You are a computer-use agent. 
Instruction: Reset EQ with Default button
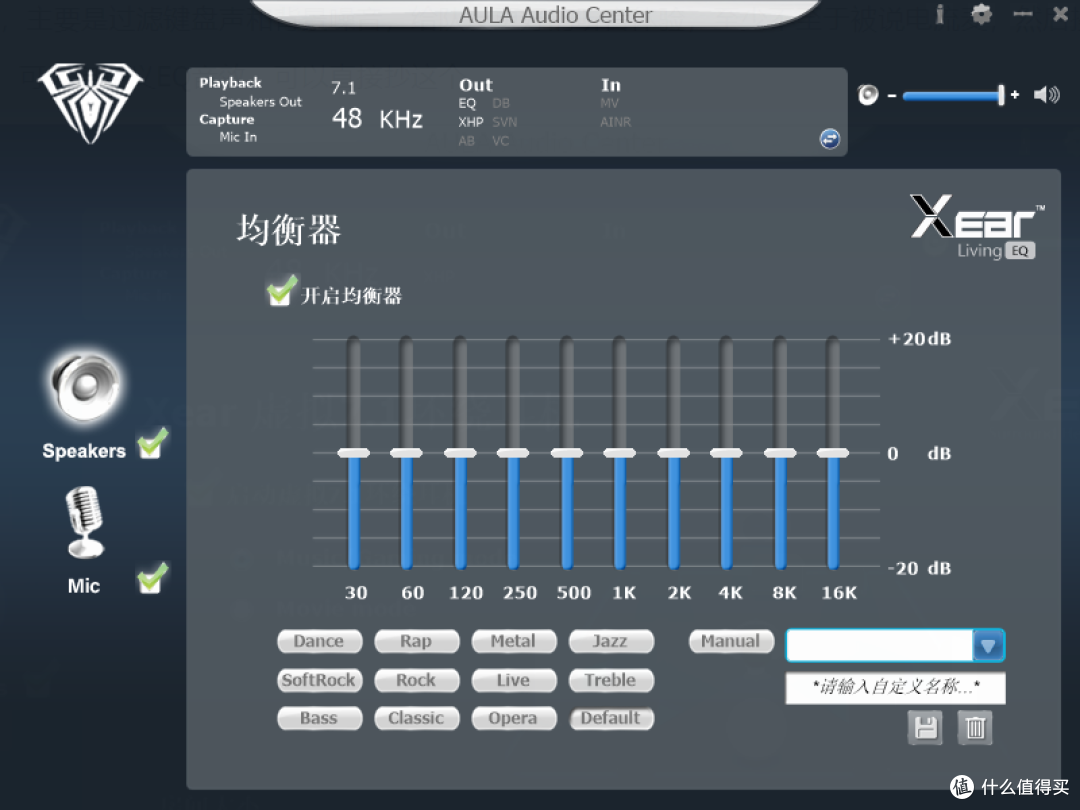pos(611,718)
